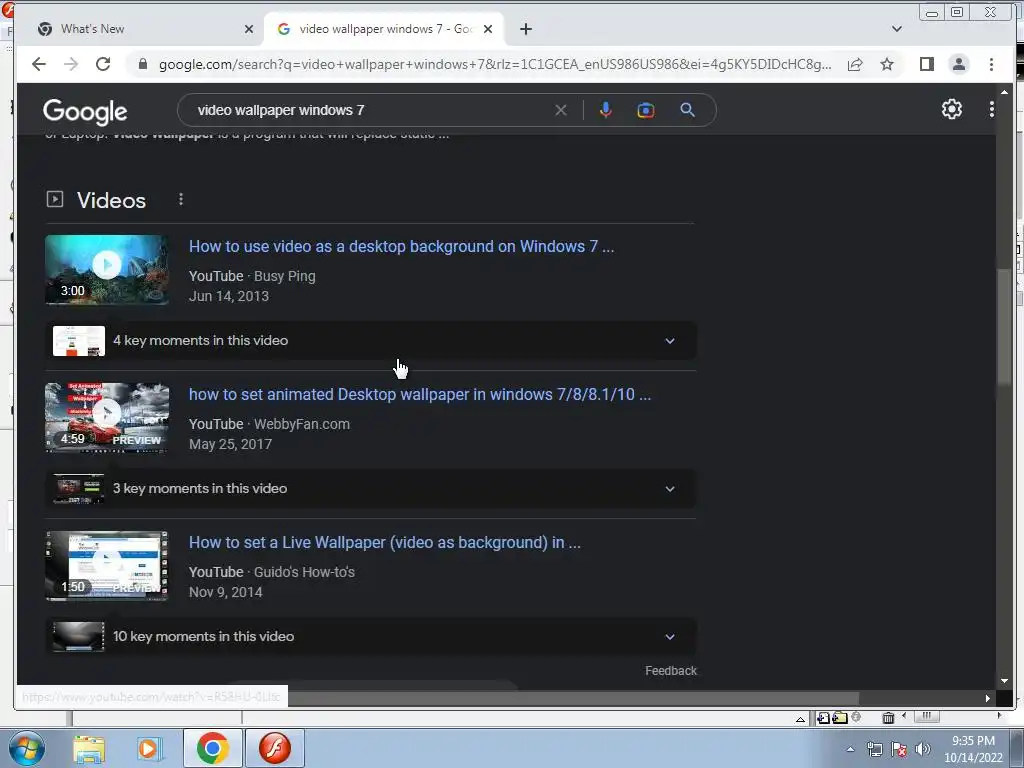The image size is (1024, 768).
Task: Click the Google search input field
Action: (x=372, y=110)
